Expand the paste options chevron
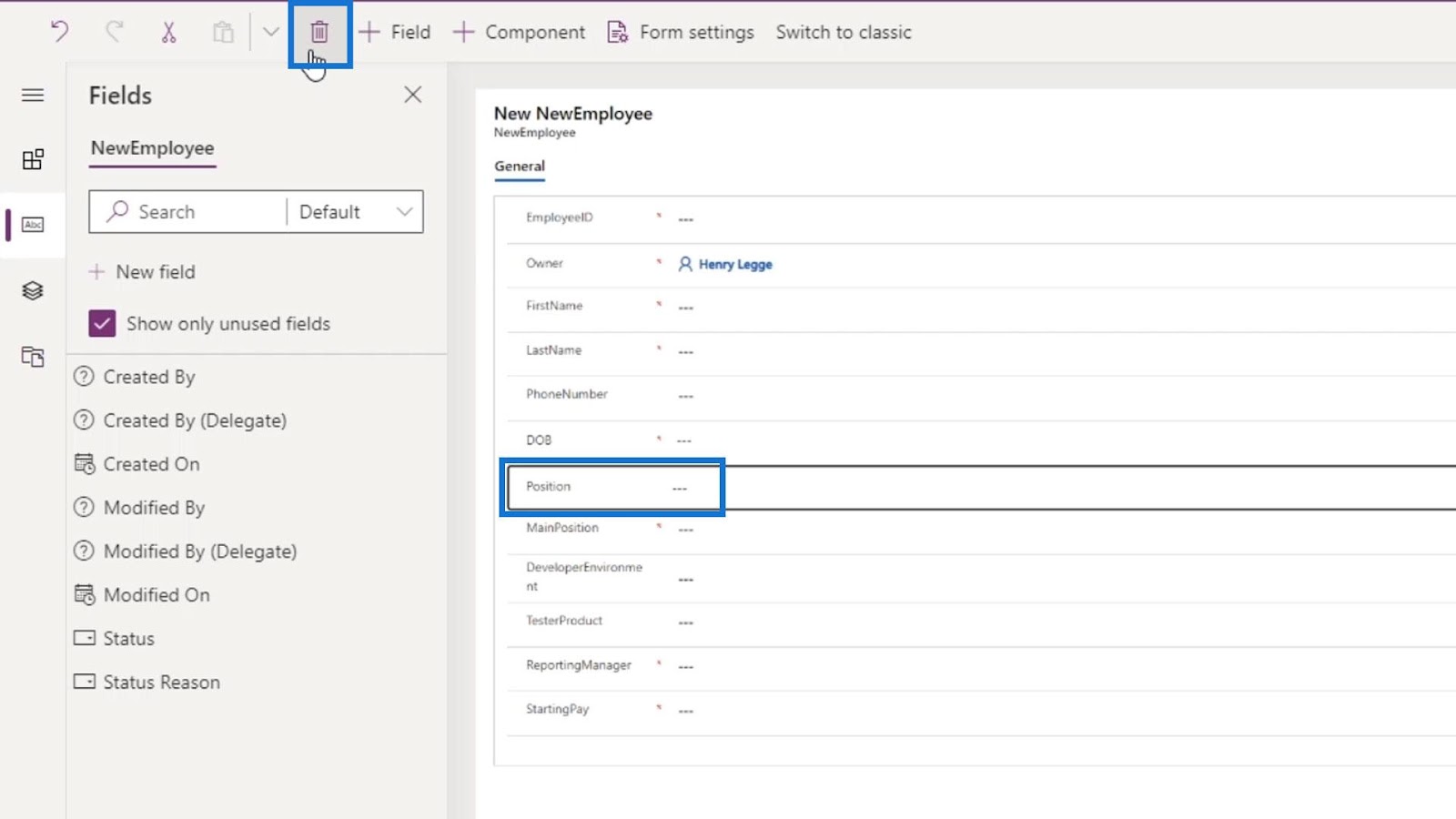 [x=270, y=32]
